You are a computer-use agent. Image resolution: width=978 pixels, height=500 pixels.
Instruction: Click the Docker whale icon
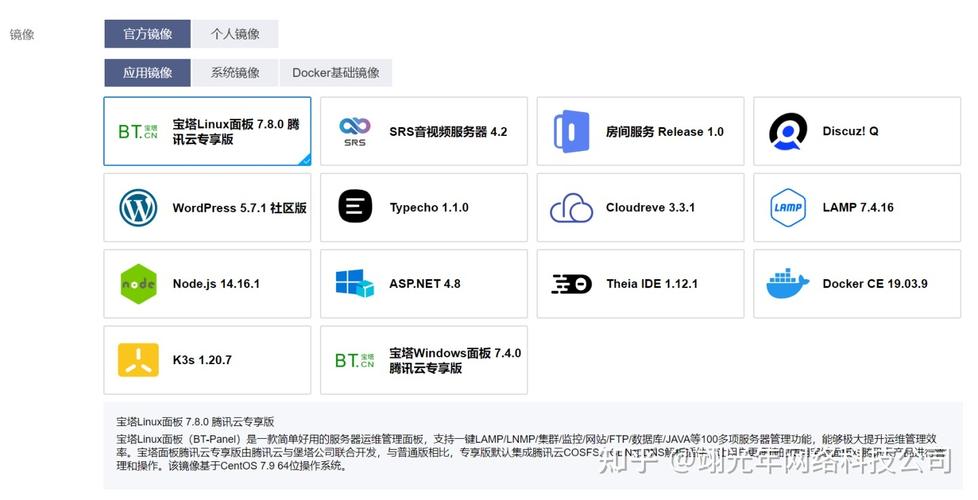coord(788,284)
